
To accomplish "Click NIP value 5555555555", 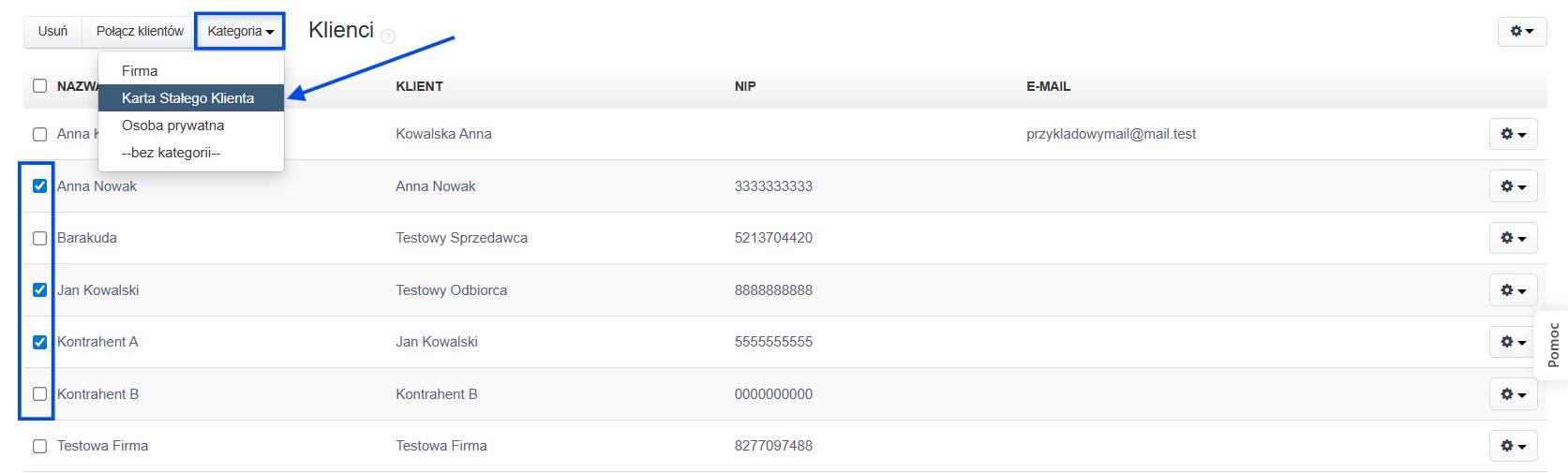I will [x=773, y=342].
